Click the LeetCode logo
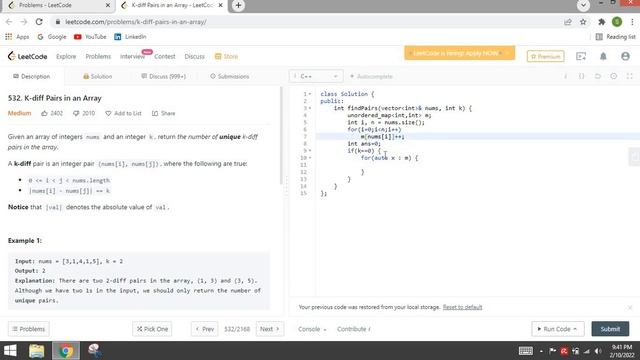 27,56
